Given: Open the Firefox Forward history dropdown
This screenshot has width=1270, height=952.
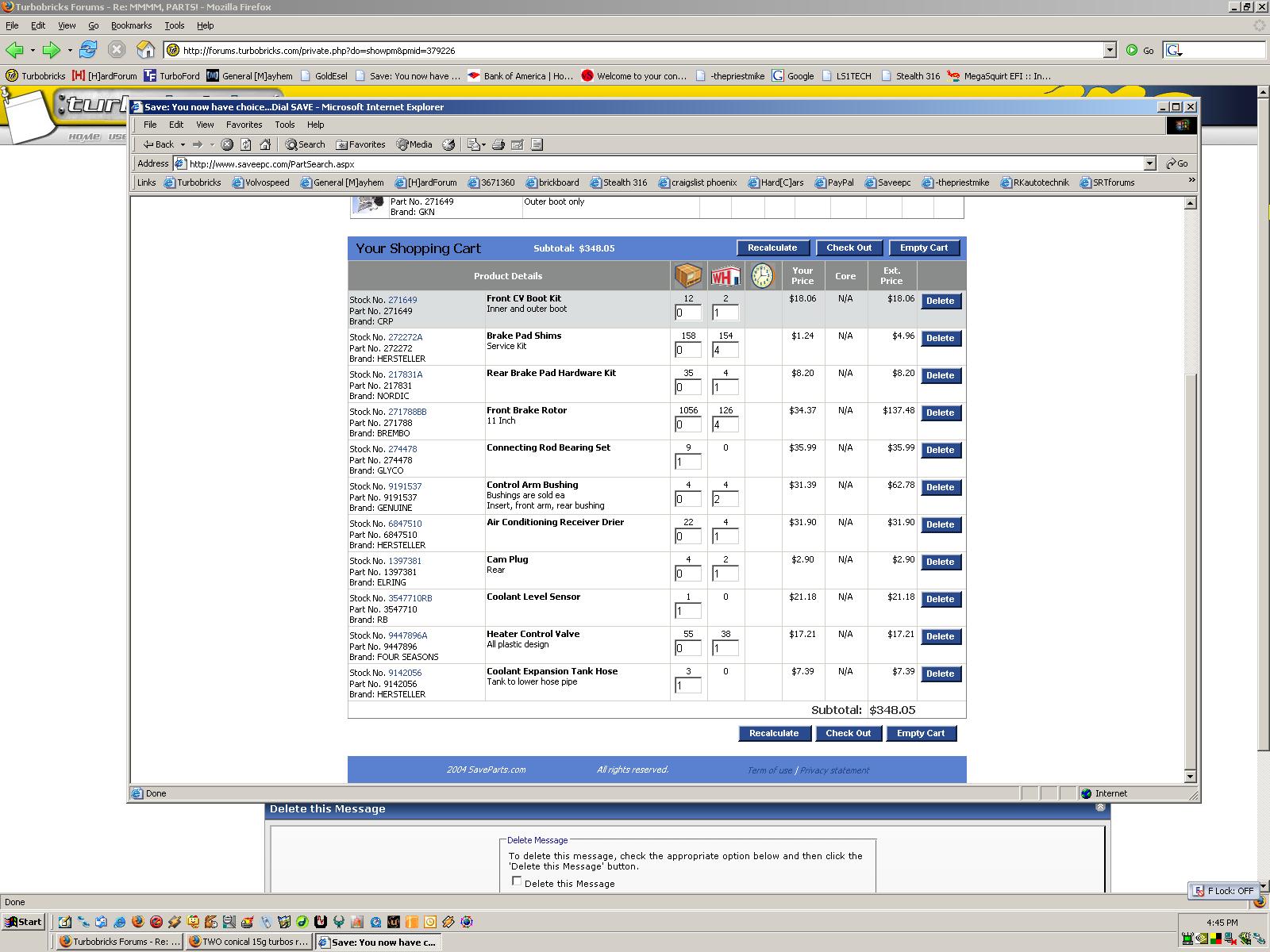Looking at the screenshot, I should [70, 50].
